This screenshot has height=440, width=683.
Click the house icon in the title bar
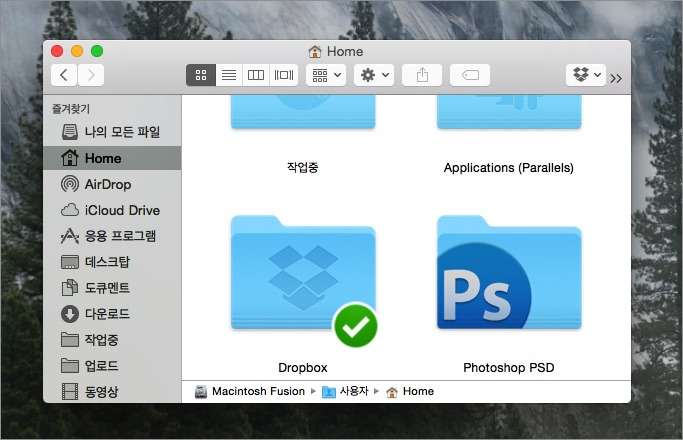click(x=314, y=51)
